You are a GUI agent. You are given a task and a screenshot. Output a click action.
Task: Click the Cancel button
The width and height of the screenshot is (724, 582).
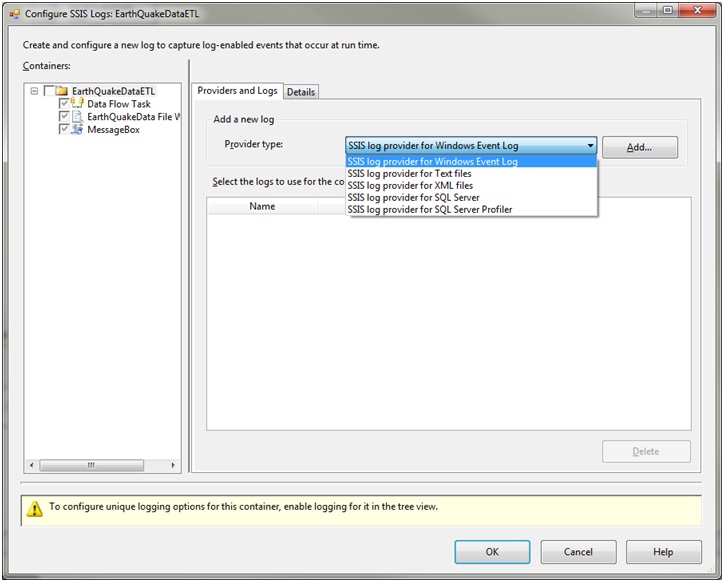click(x=578, y=552)
